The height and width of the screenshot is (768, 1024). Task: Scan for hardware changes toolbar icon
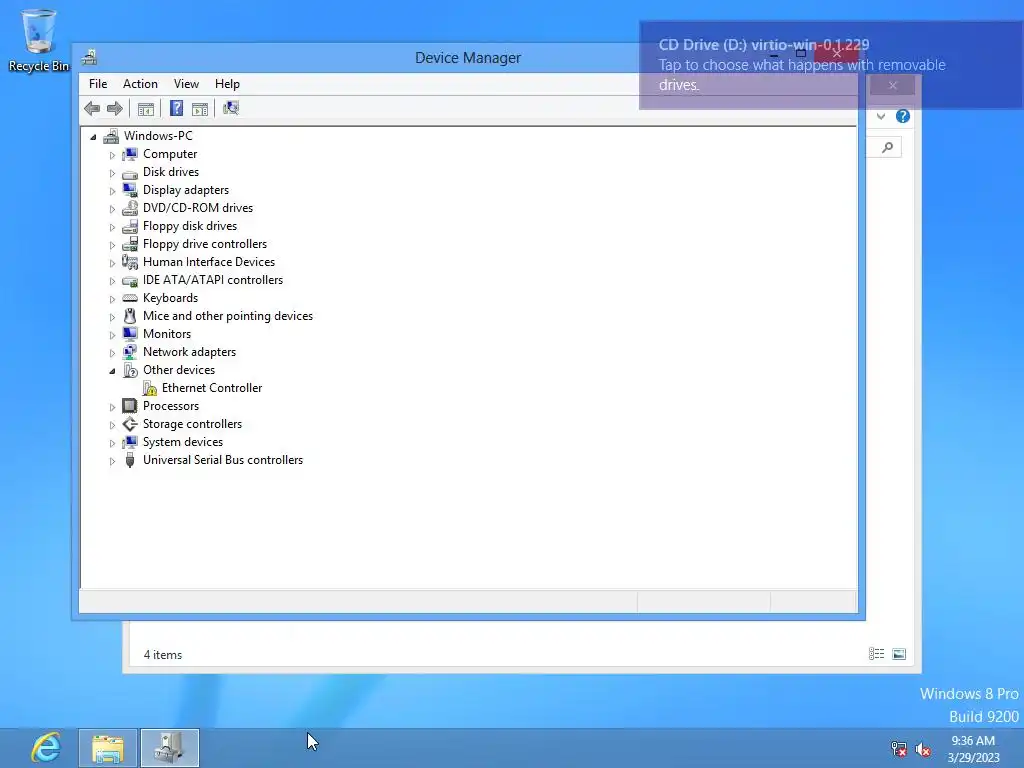(231, 108)
